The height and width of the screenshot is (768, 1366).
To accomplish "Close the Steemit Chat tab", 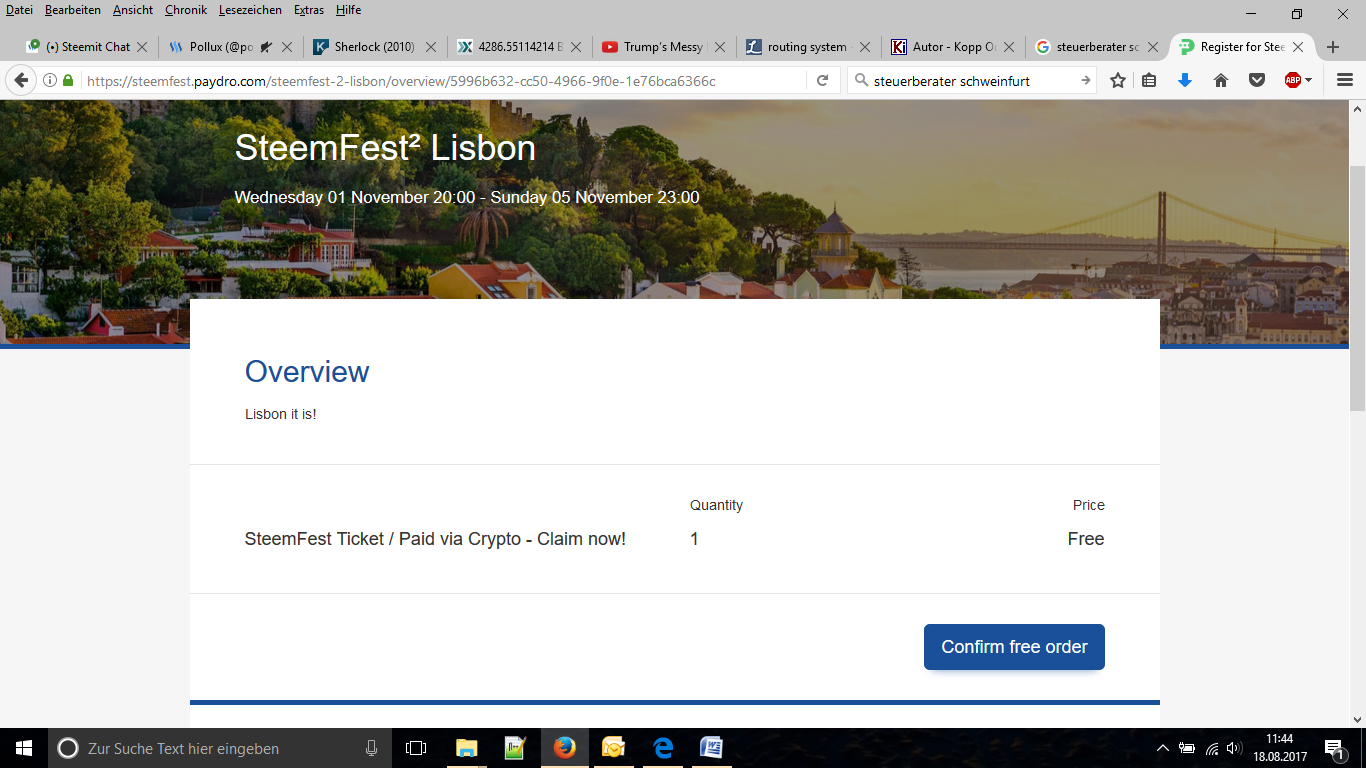I will [142, 47].
